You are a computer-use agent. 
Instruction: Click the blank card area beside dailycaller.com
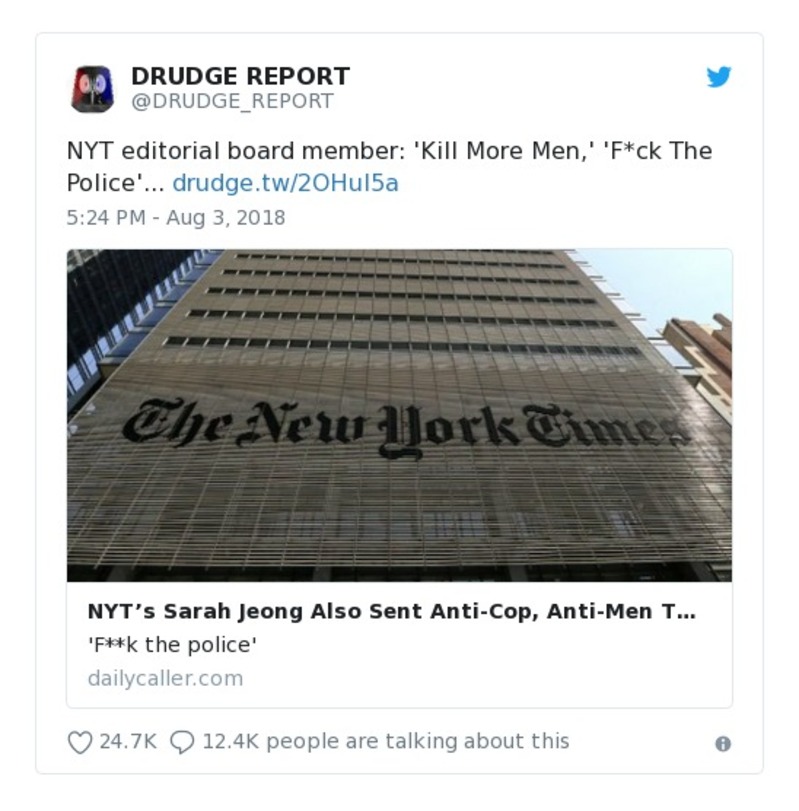pos(486,679)
